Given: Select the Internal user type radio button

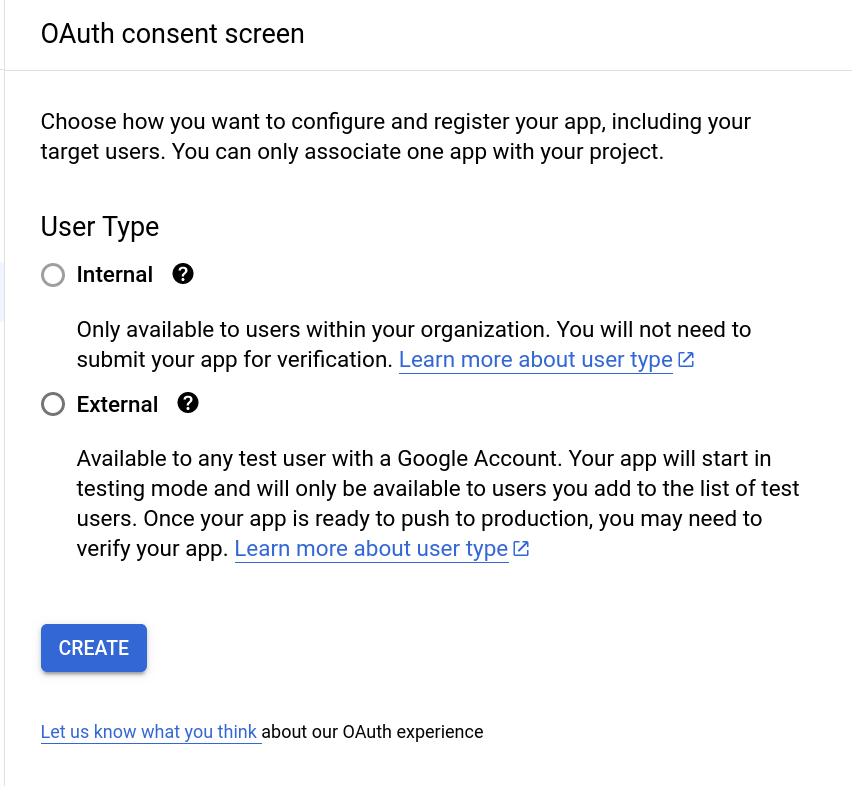Looking at the screenshot, I should pos(53,275).
